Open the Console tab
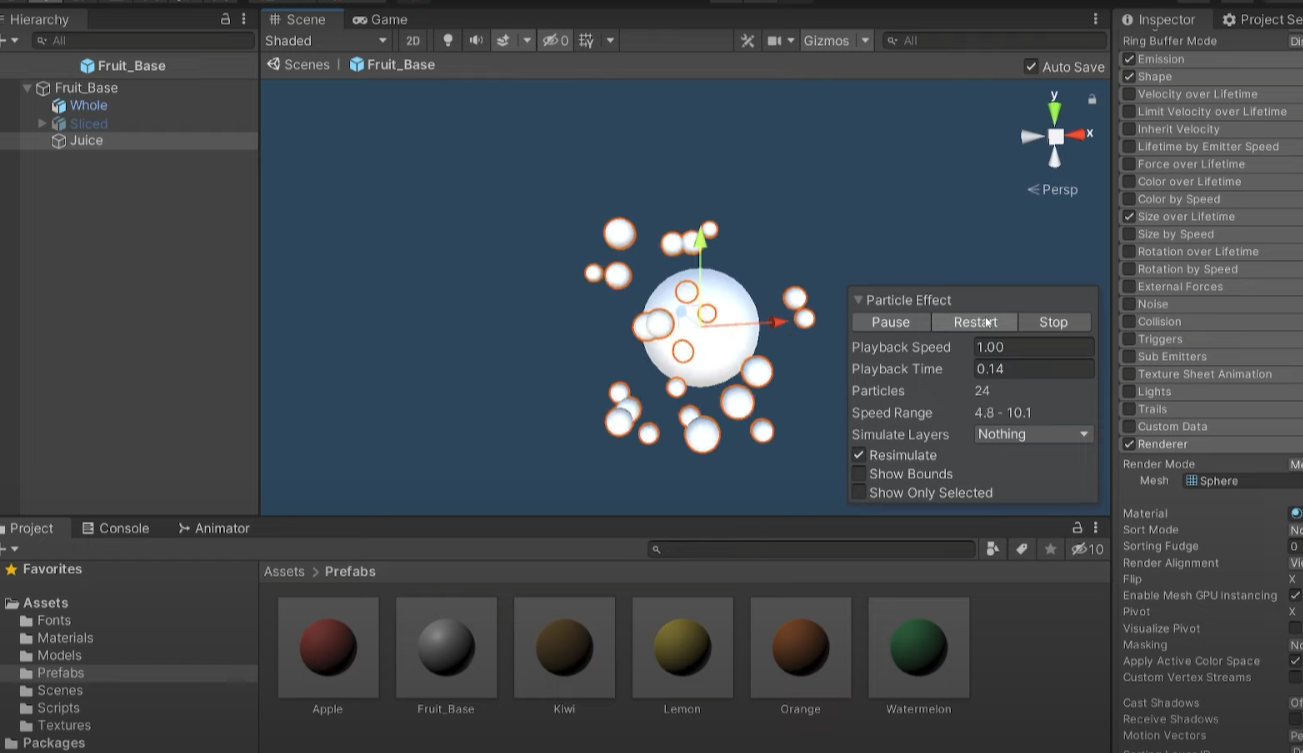The height and width of the screenshot is (753, 1303). click(115, 528)
